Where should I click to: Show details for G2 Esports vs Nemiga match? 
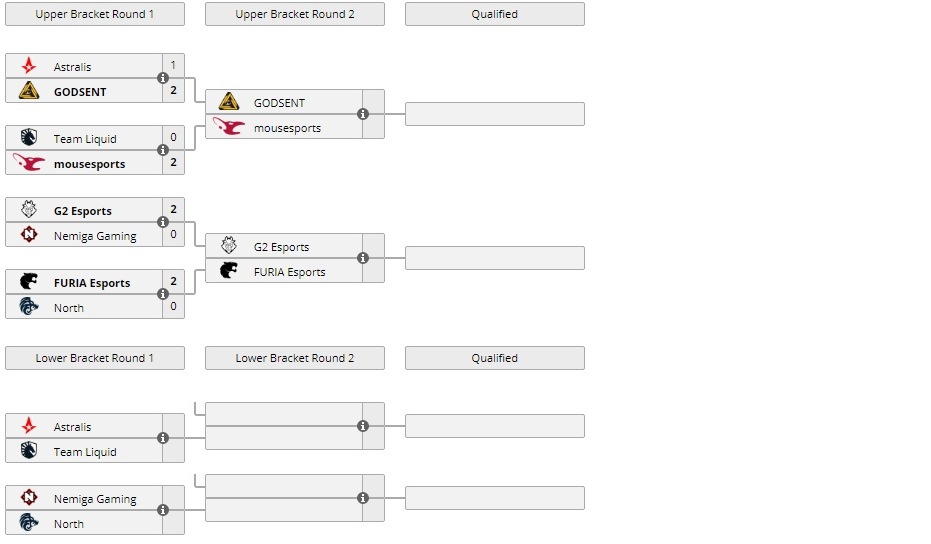[163, 222]
